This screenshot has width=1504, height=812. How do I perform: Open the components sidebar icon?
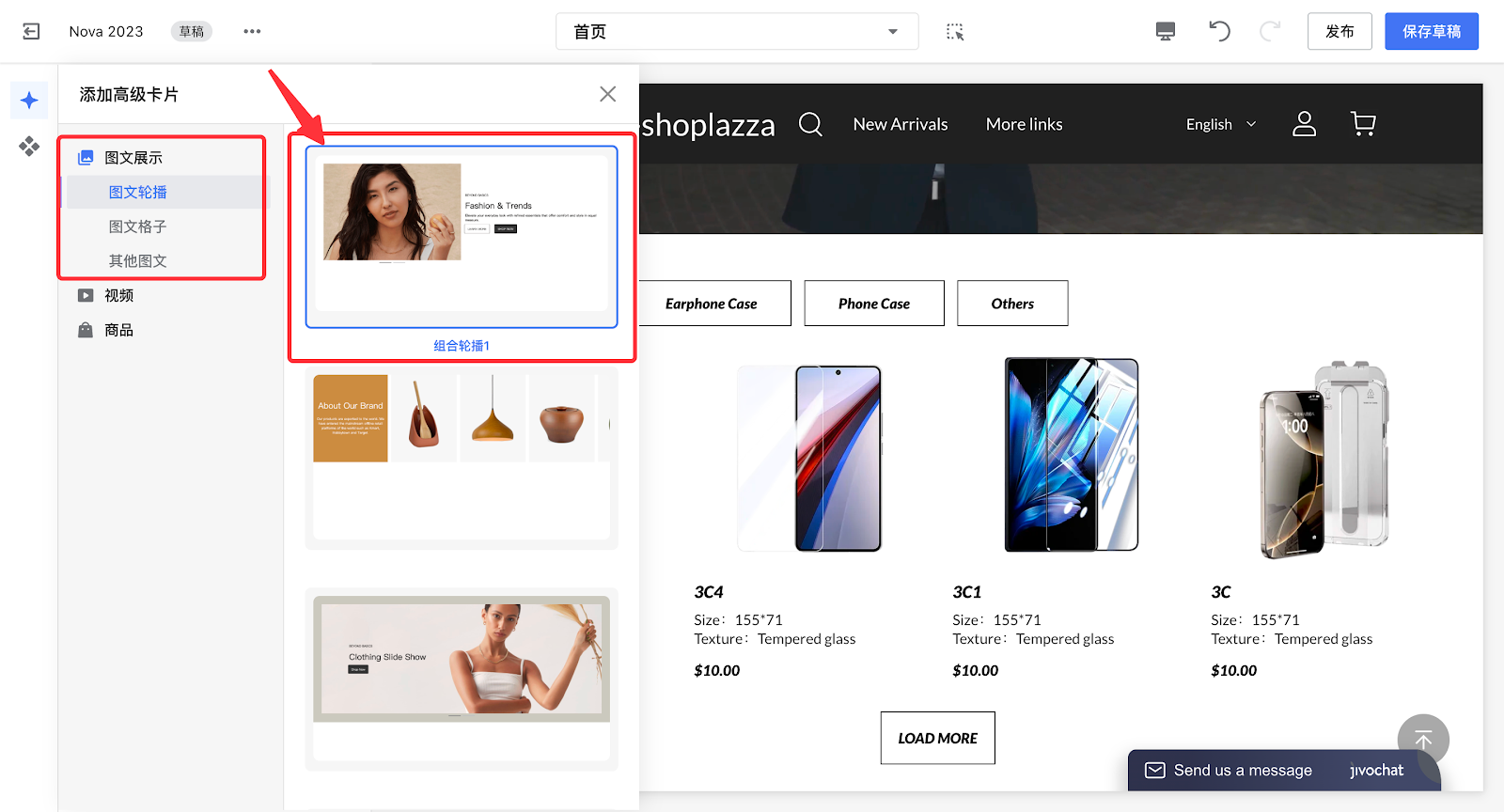pyautogui.click(x=29, y=146)
